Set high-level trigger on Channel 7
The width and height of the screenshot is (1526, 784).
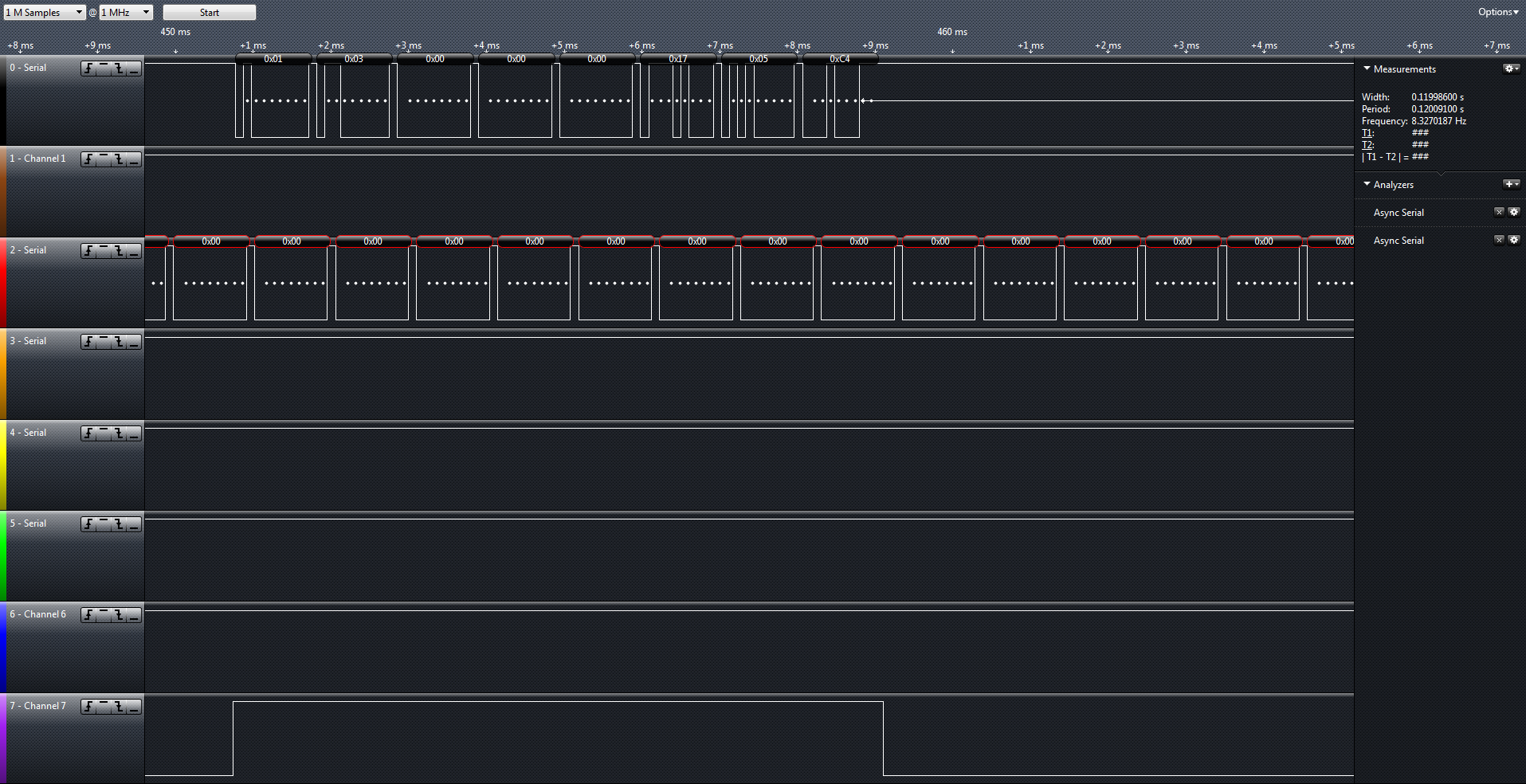104,707
